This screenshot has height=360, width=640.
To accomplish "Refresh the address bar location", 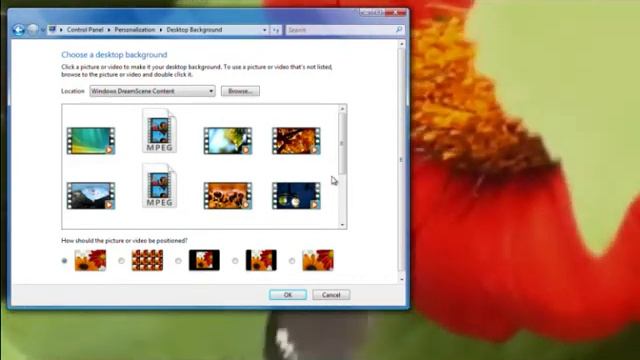I will (276, 30).
